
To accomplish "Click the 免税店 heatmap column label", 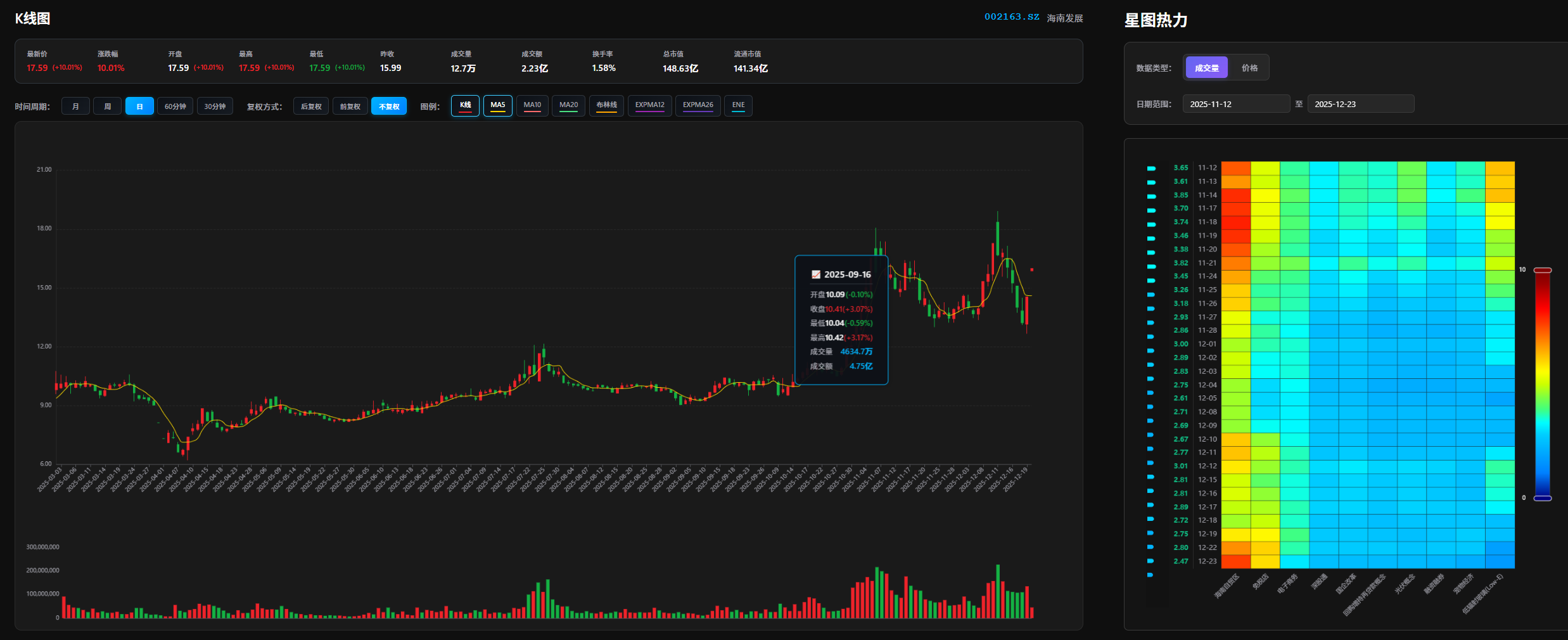I will pyautogui.click(x=1260, y=582).
